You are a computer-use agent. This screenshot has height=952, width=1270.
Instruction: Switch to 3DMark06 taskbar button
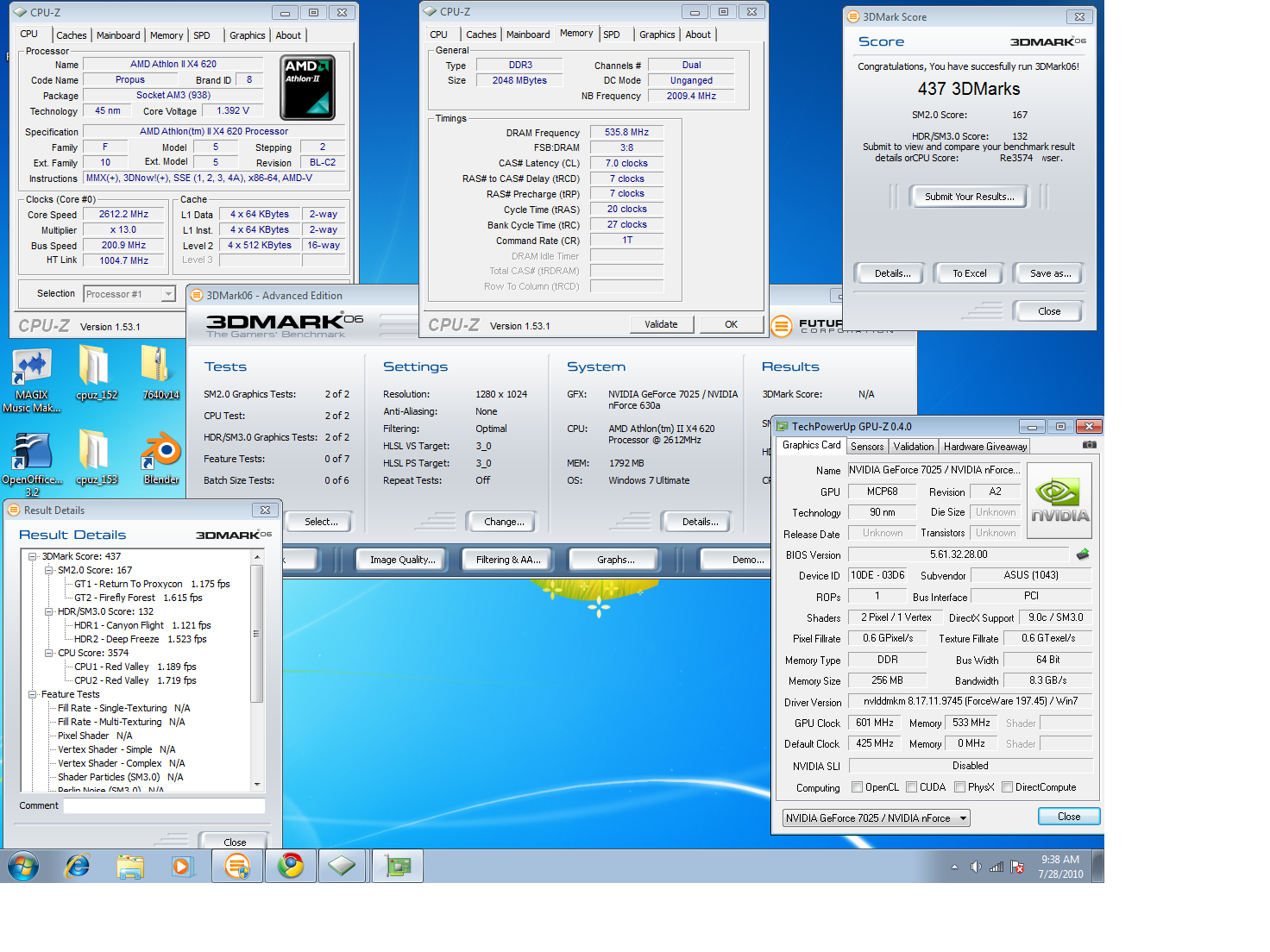pyautogui.click(x=236, y=866)
